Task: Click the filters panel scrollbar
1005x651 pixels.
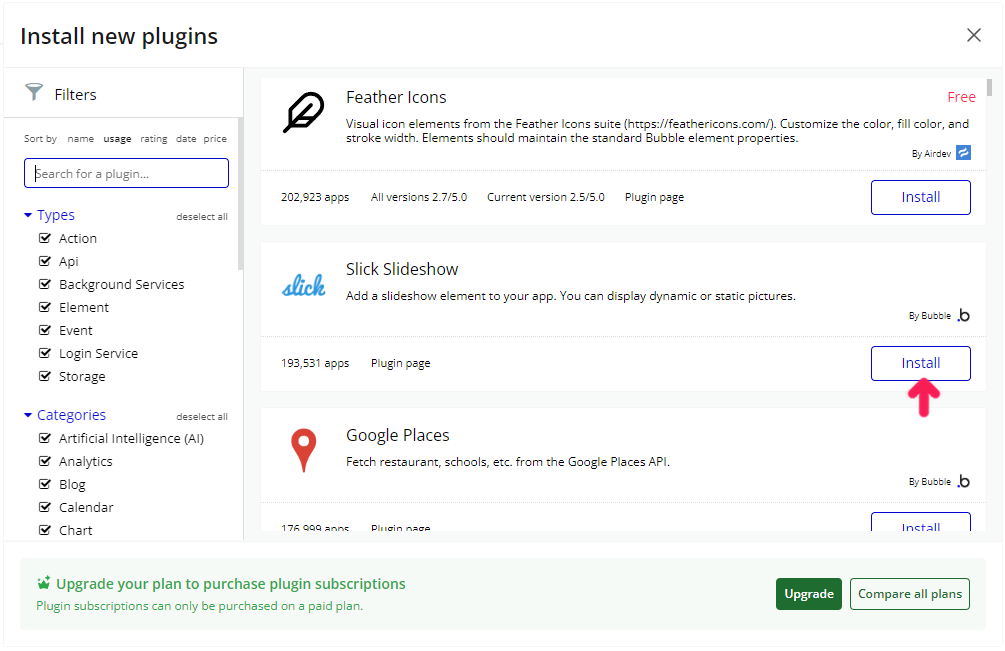Action: [x=240, y=194]
